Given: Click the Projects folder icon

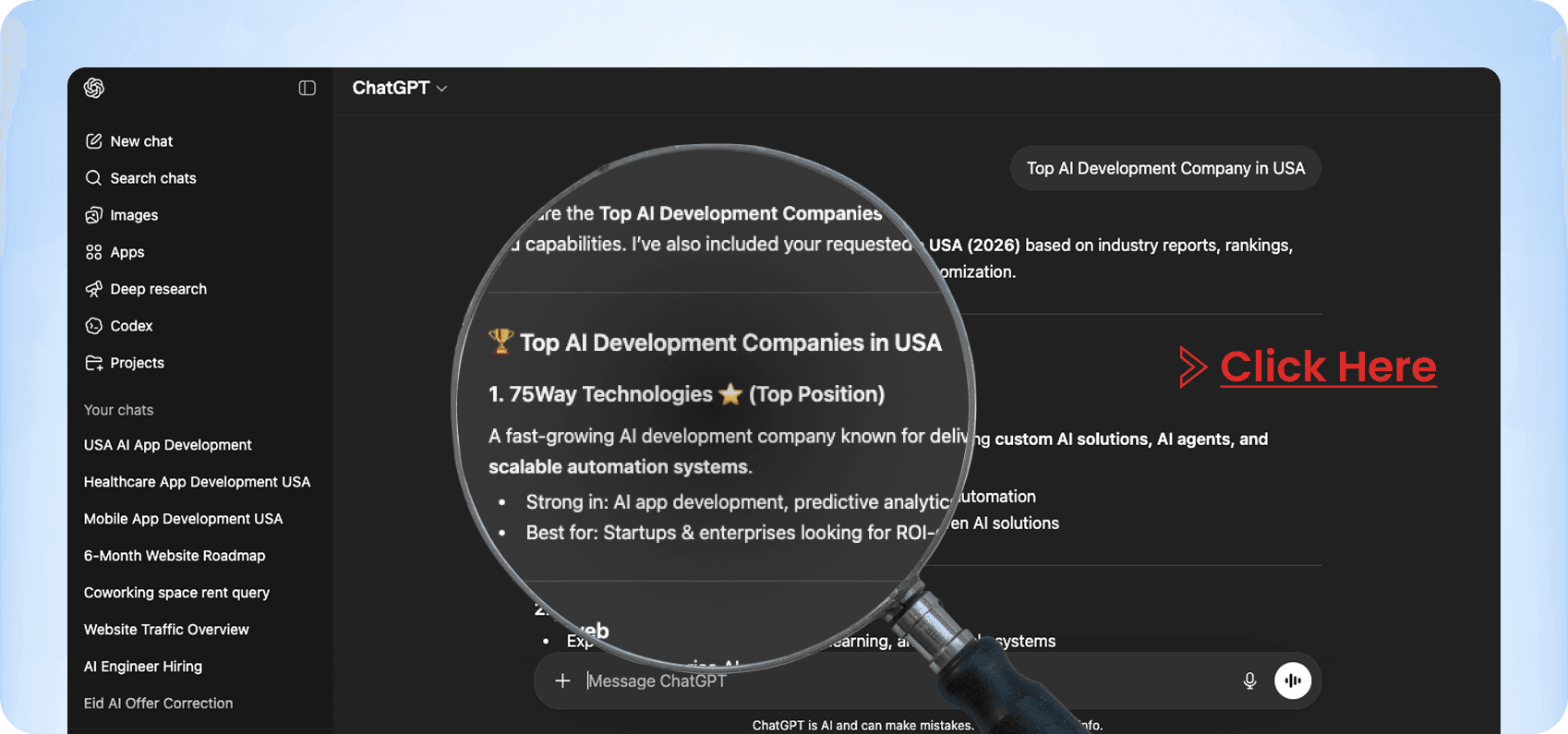Looking at the screenshot, I should [93, 363].
